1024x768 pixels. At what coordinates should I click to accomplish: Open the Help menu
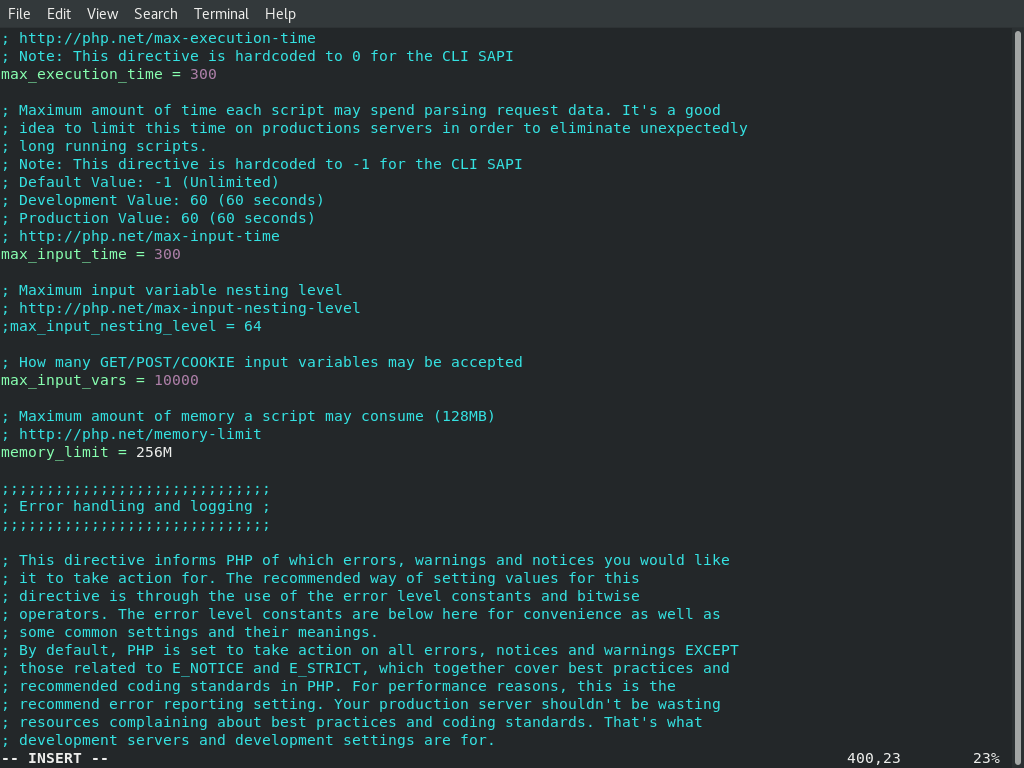[280, 14]
